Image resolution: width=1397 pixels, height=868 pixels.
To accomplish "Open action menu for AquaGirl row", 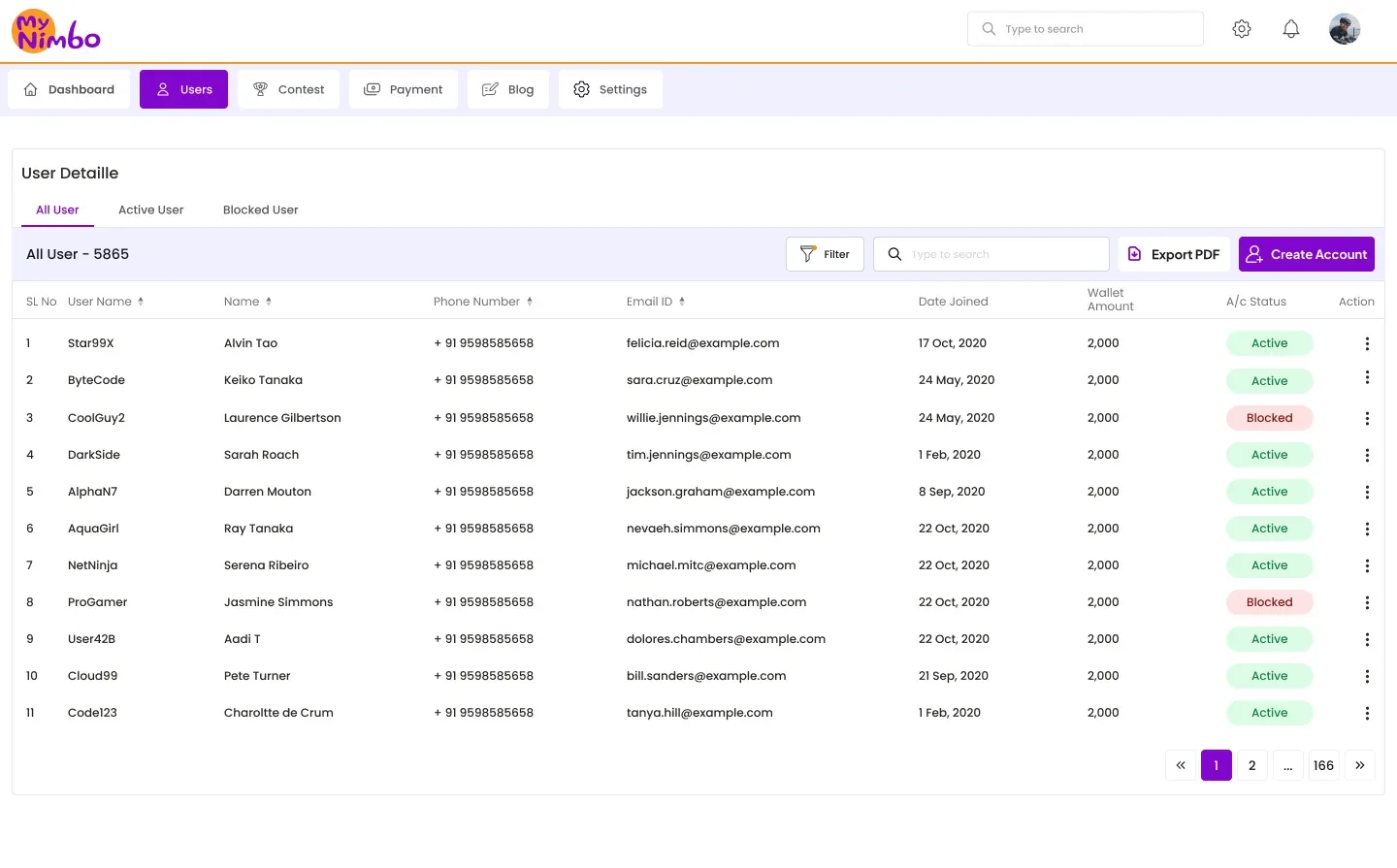I will point(1367,529).
